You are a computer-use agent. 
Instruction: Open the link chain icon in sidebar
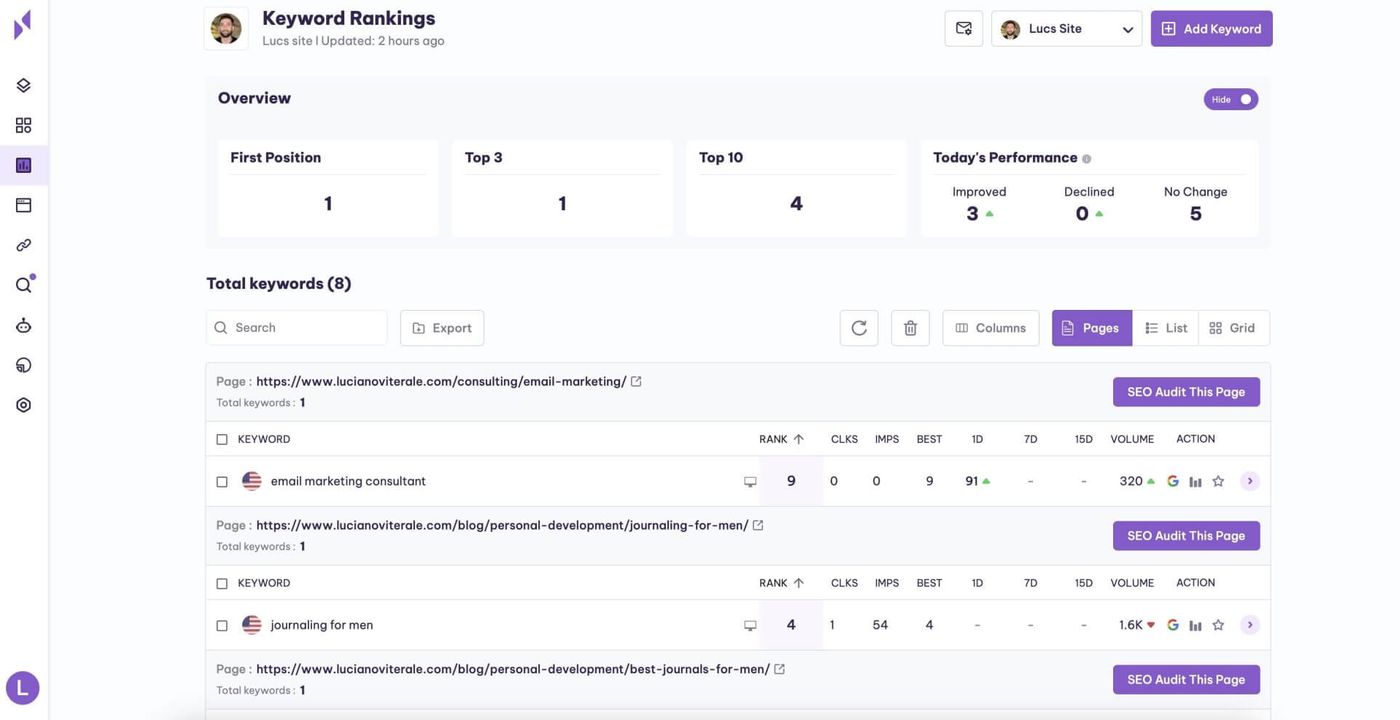(x=23, y=246)
